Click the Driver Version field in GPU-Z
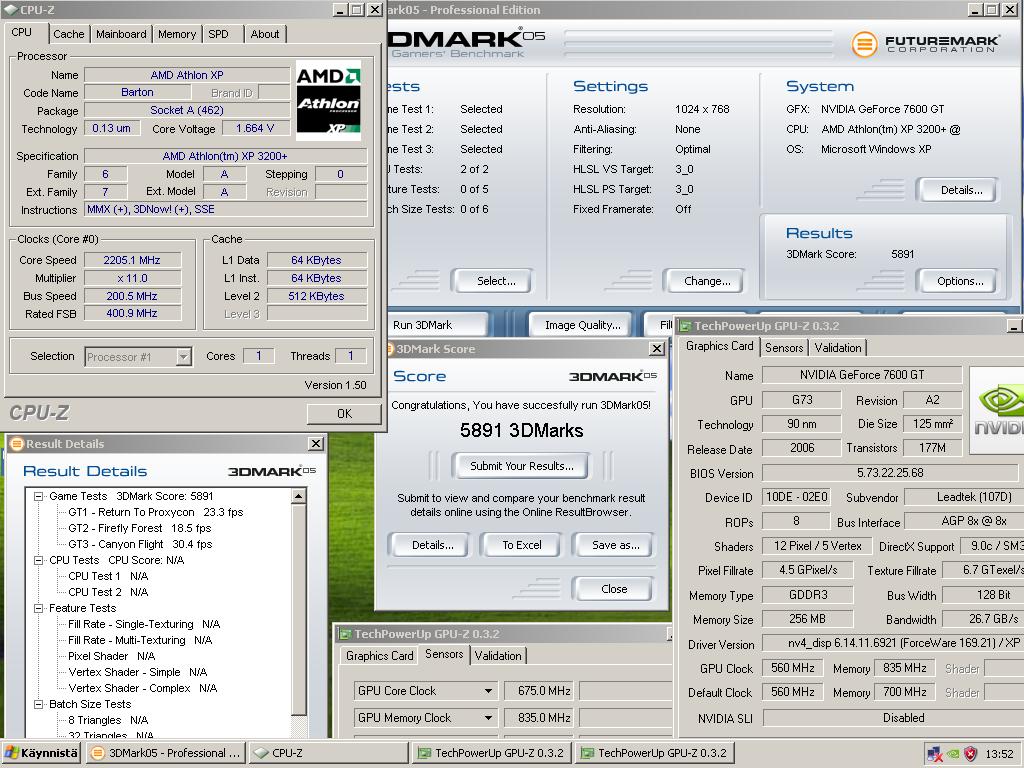Screen dimensions: 1024x768 893,643
